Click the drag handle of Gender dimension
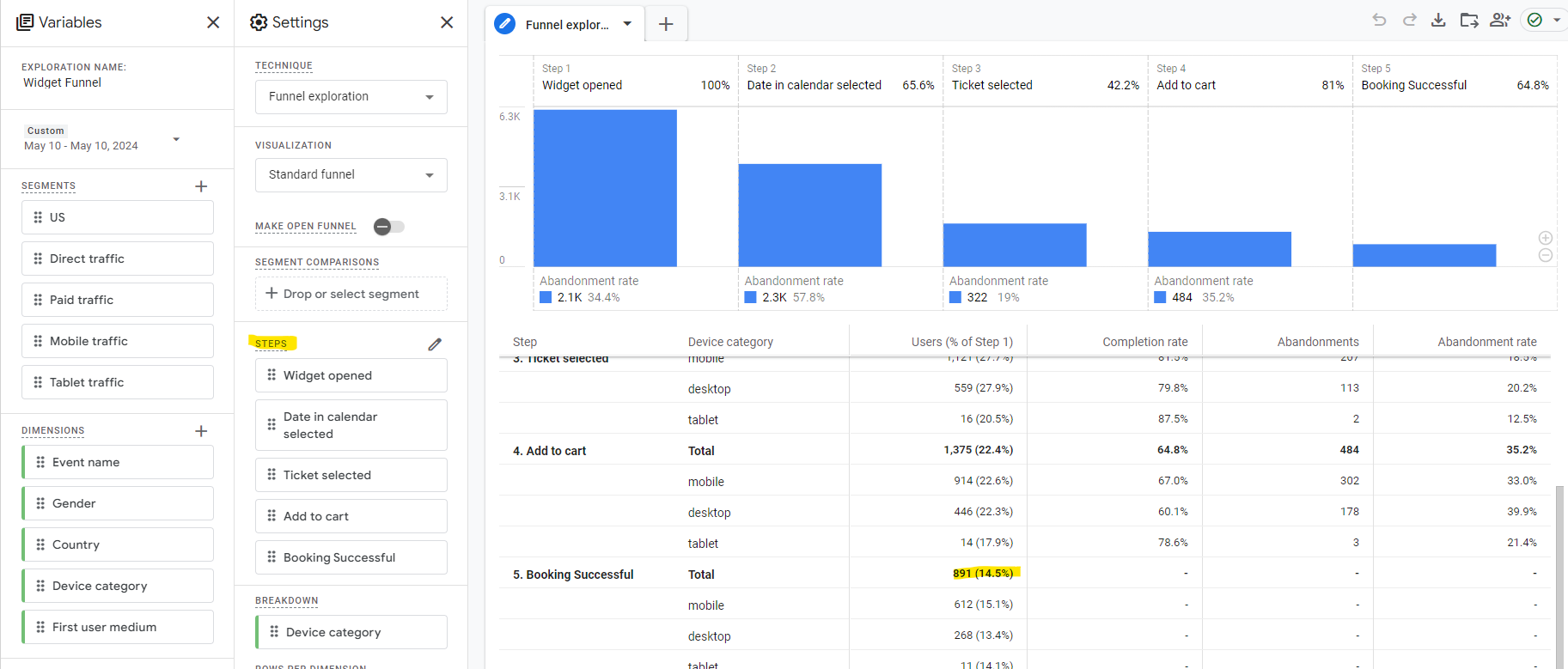The image size is (1568, 669). [40, 503]
